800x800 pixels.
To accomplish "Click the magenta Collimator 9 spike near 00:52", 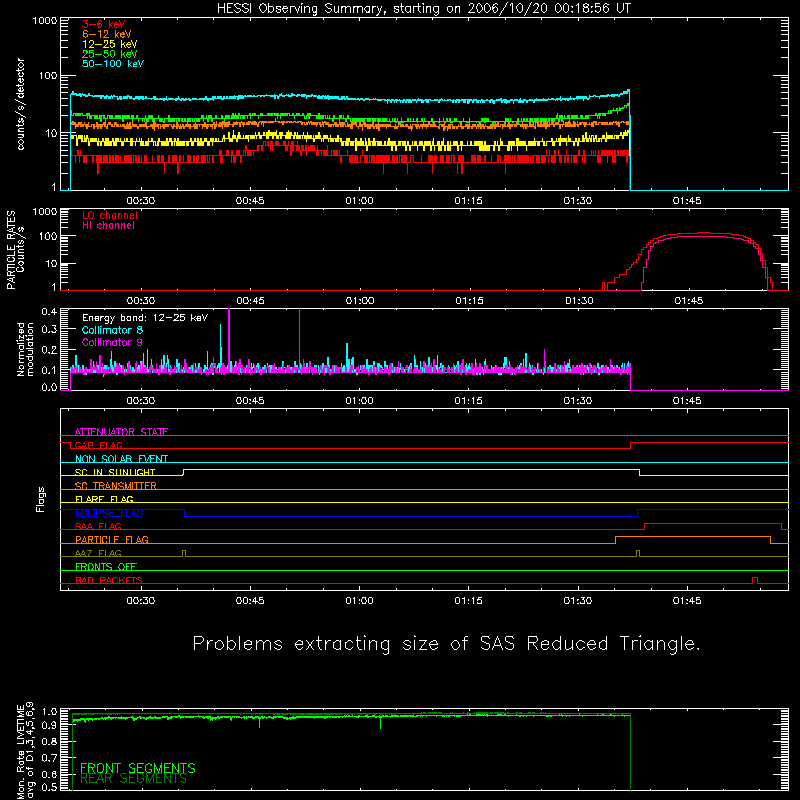I will click(x=299, y=337).
